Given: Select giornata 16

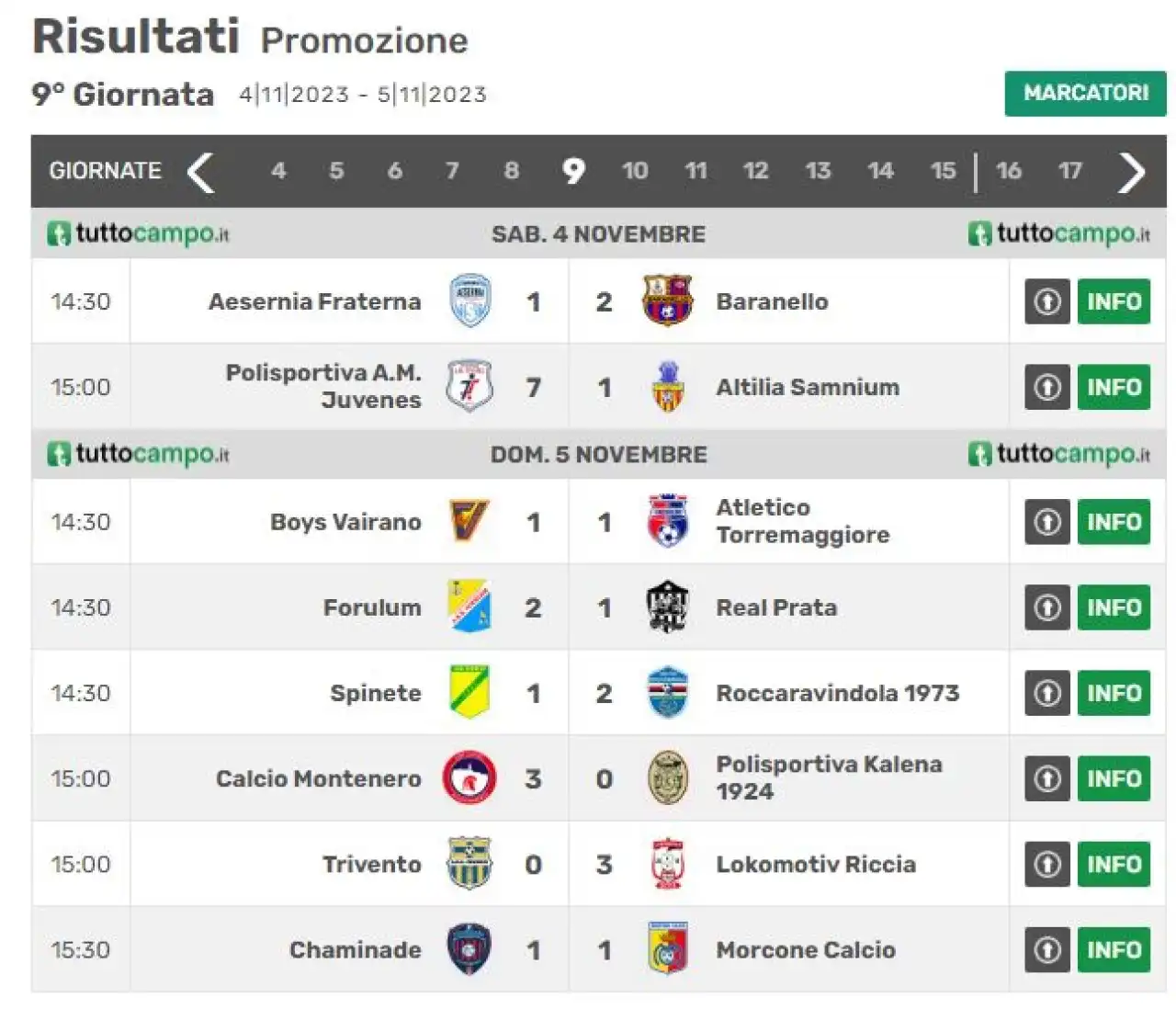Looking at the screenshot, I should 1009,171.
